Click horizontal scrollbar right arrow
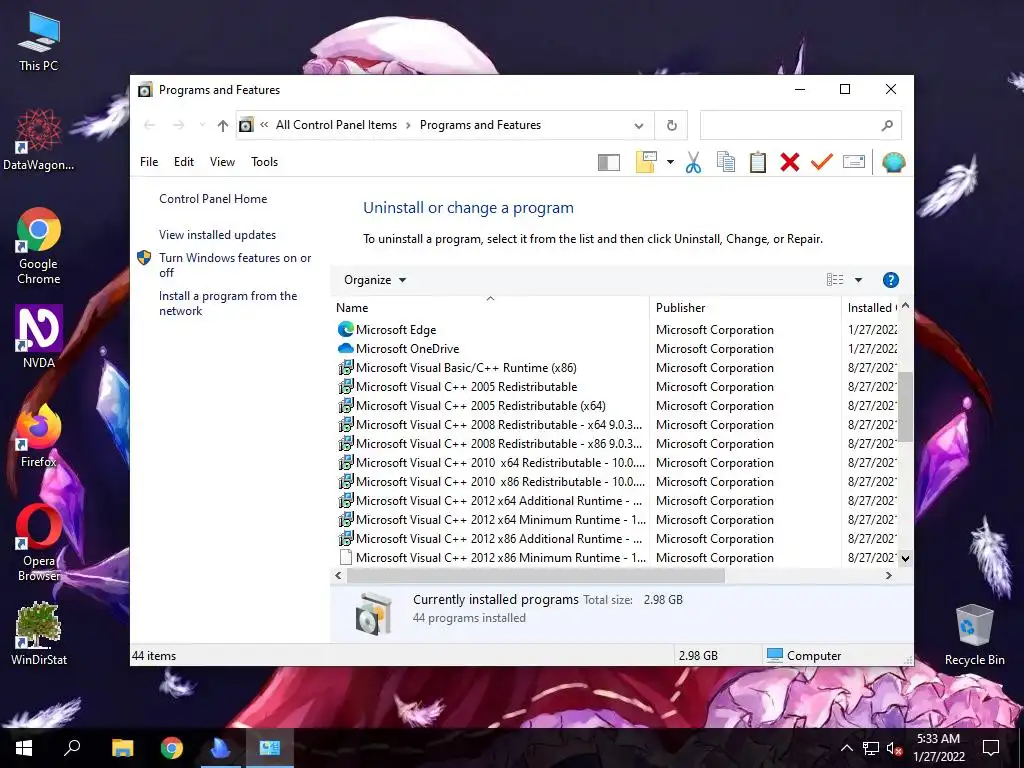1024x768 pixels. point(888,576)
